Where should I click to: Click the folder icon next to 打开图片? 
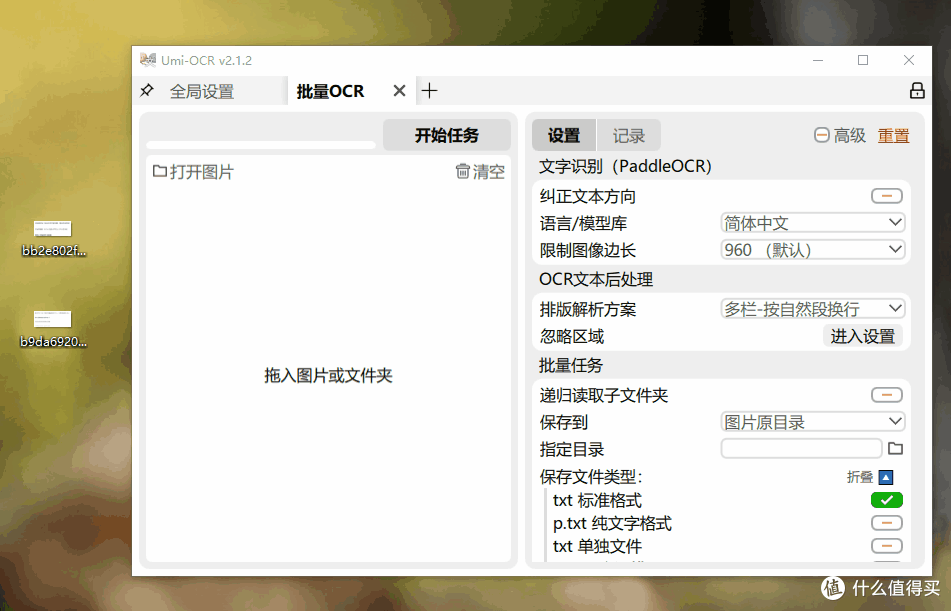(x=160, y=172)
